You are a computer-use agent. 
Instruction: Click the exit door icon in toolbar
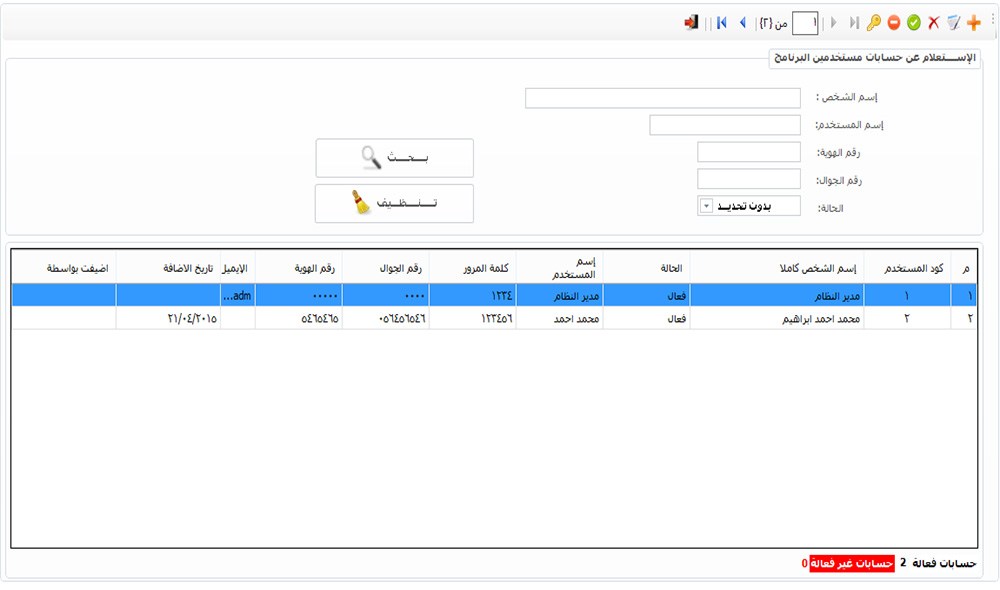coord(690,22)
